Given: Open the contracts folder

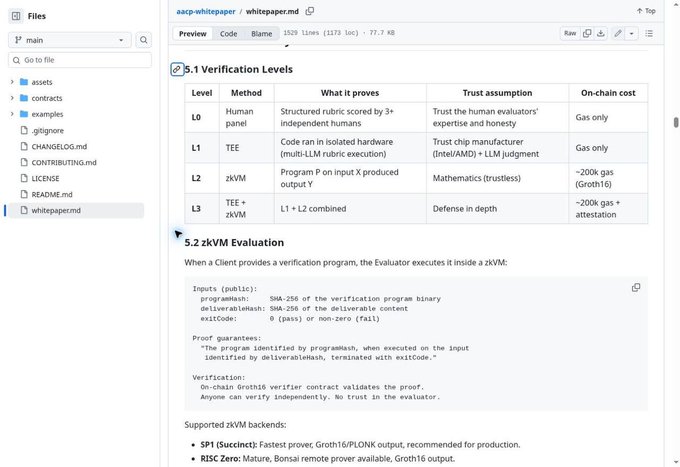Looking at the screenshot, I should click(x=47, y=98).
